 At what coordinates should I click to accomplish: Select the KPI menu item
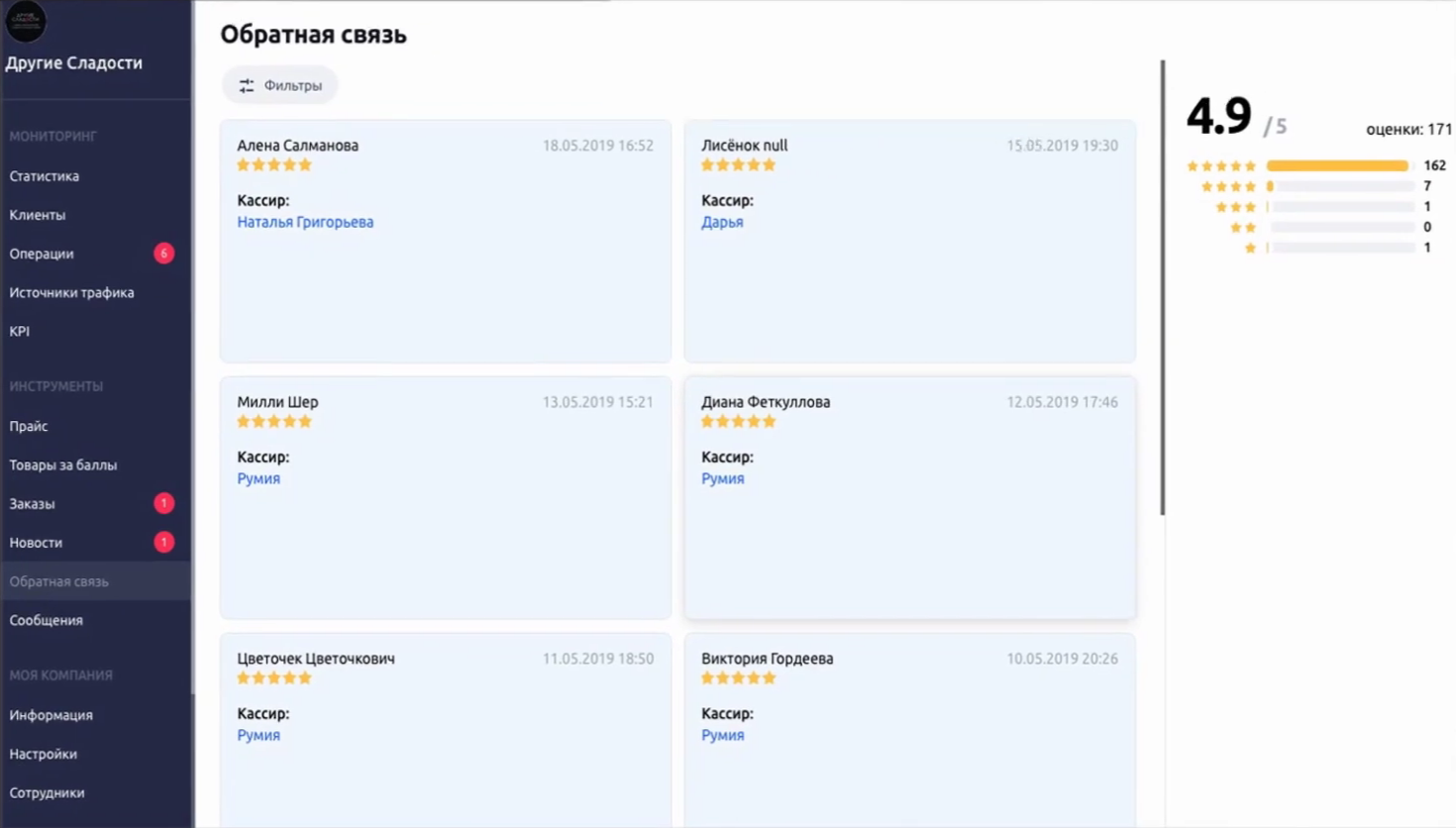20,331
